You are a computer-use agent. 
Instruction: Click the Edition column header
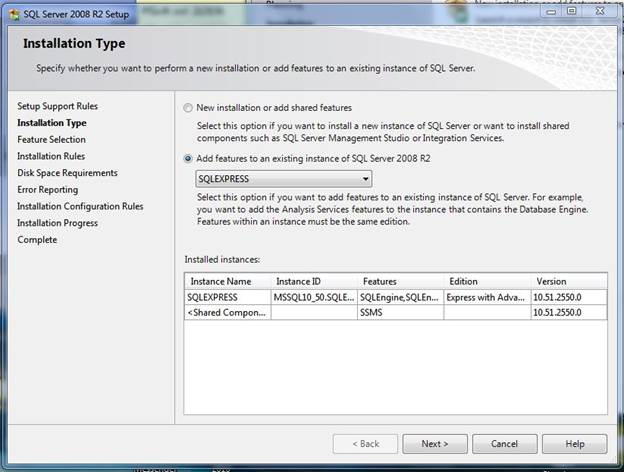[487, 281]
